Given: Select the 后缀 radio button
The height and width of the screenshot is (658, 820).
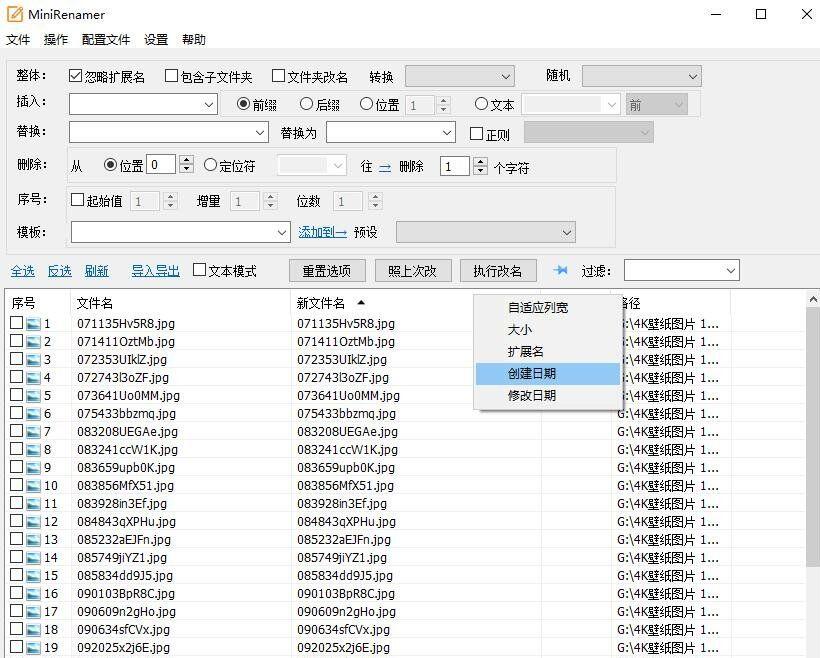Looking at the screenshot, I should [x=308, y=104].
